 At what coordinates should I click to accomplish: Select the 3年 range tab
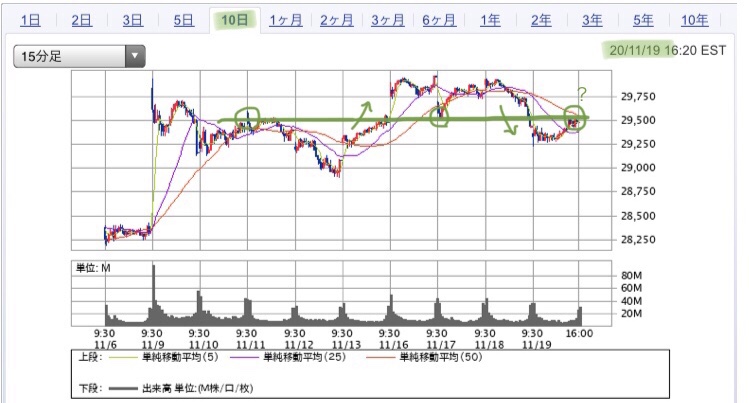coord(592,20)
